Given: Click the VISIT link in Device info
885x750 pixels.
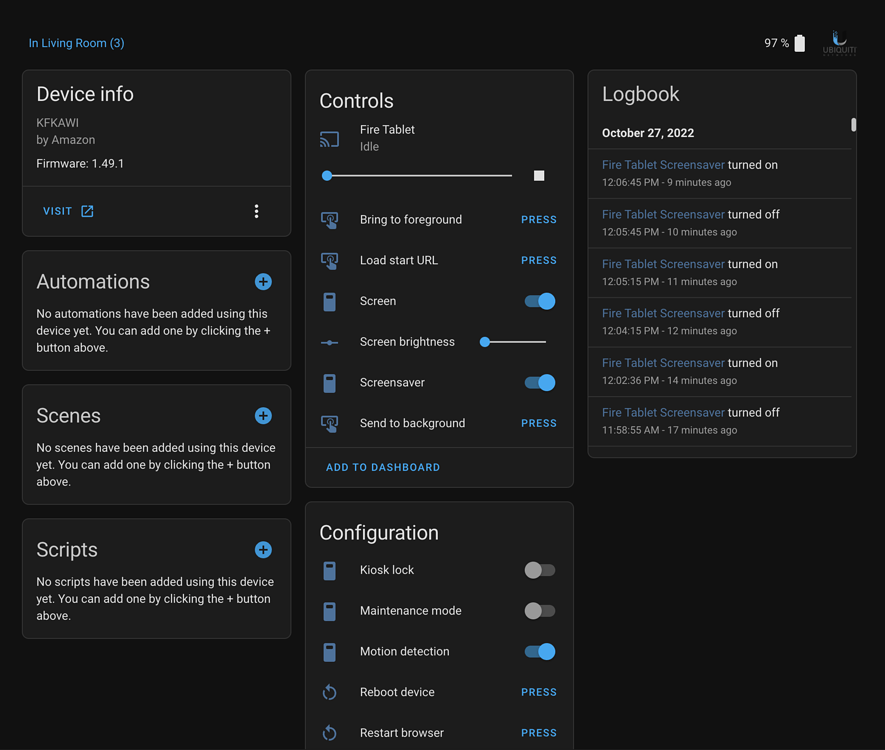Looking at the screenshot, I should (x=67, y=211).
